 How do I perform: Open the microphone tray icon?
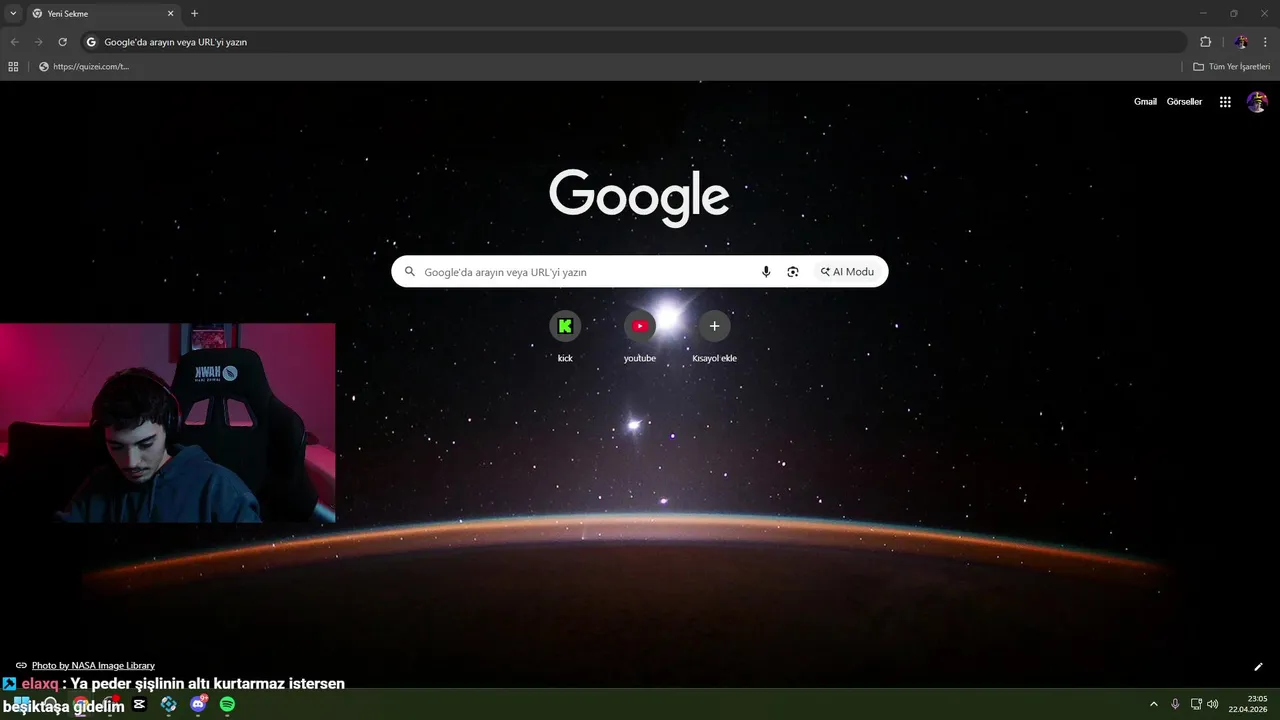[x=1175, y=704]
